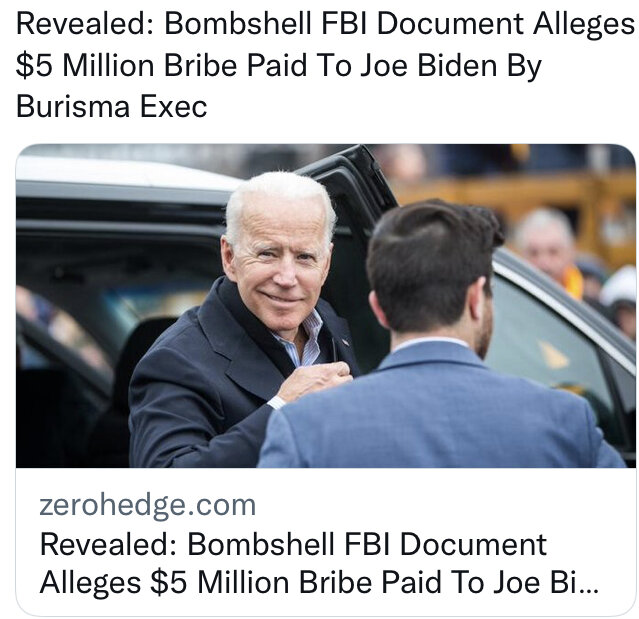Image resolution: width=639 pixels, height=619 pixels.
Task: Click the post line '$5 Million Bribe Paid To'
Action: tap(279, 65)
